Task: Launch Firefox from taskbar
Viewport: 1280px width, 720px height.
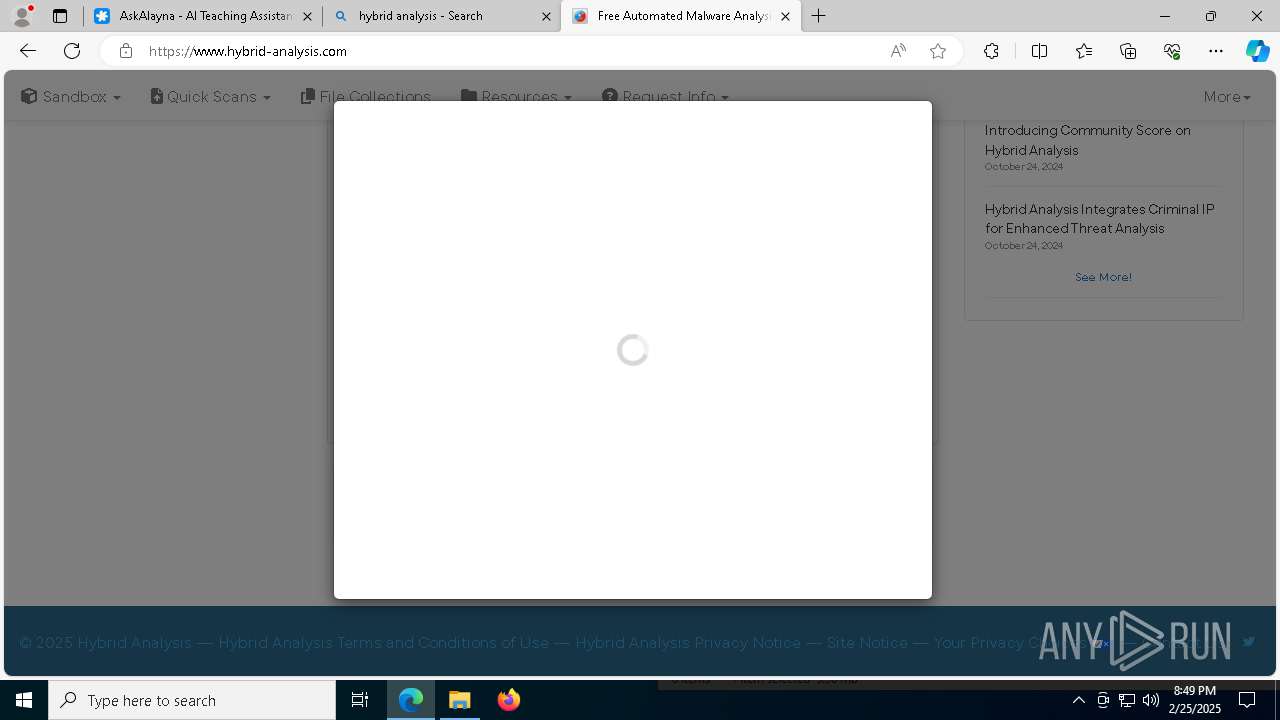Action: click(x=509, y=700)
